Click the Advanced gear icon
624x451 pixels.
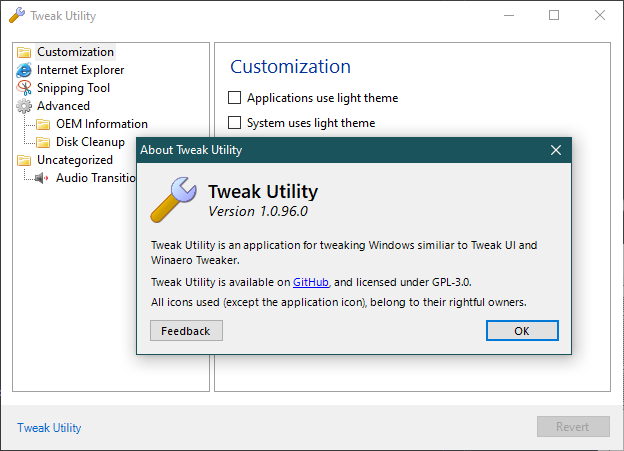pos(24,106)
